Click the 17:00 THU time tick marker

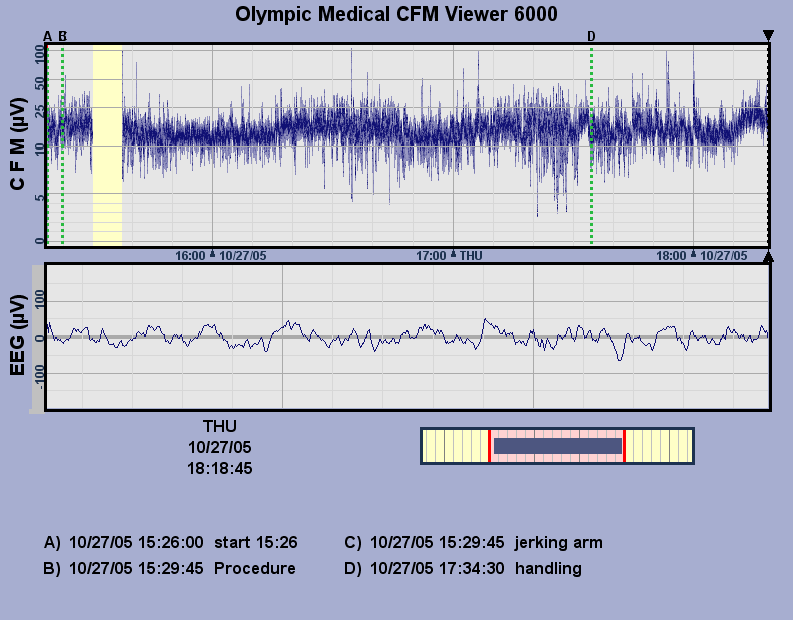tap(453, 253)
